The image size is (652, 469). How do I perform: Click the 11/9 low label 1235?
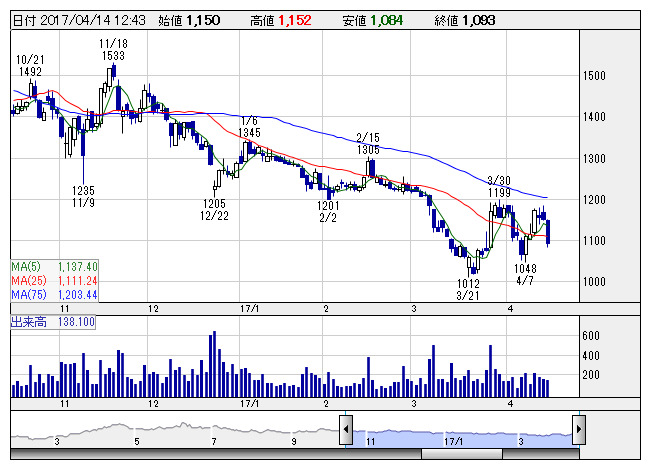pos(82,190)
